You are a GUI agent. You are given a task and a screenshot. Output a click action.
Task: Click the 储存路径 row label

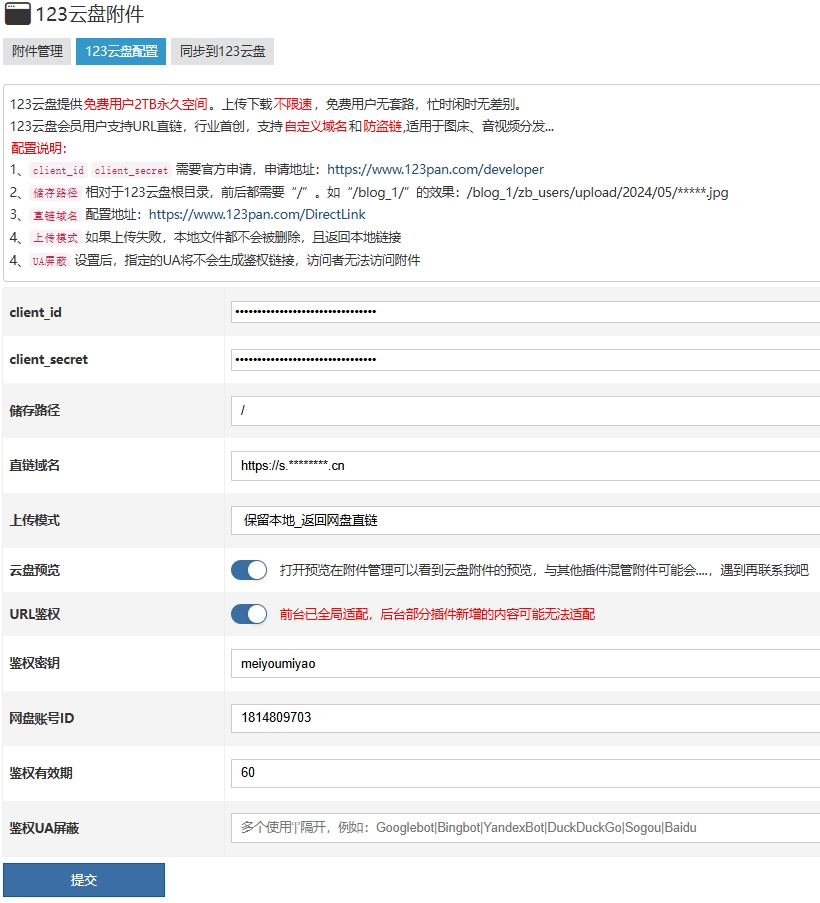tap(35, 411)
